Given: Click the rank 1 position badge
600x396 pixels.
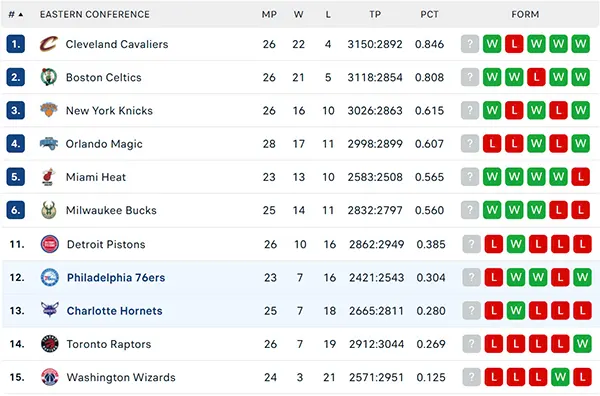Looking at the screenshot, I should tap(16, 44).
